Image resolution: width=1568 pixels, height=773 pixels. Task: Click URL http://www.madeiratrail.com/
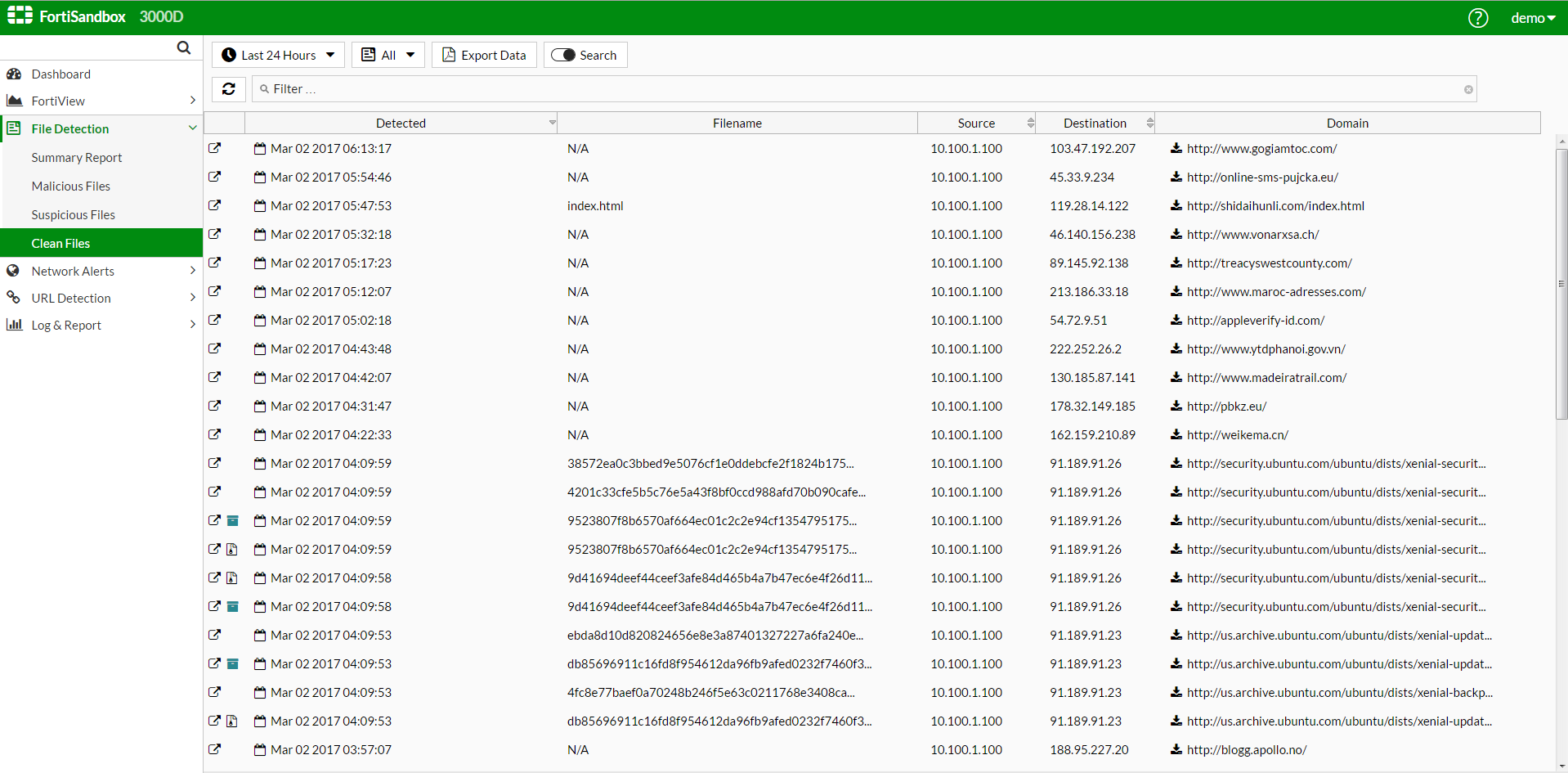[x=1266, y=377]
